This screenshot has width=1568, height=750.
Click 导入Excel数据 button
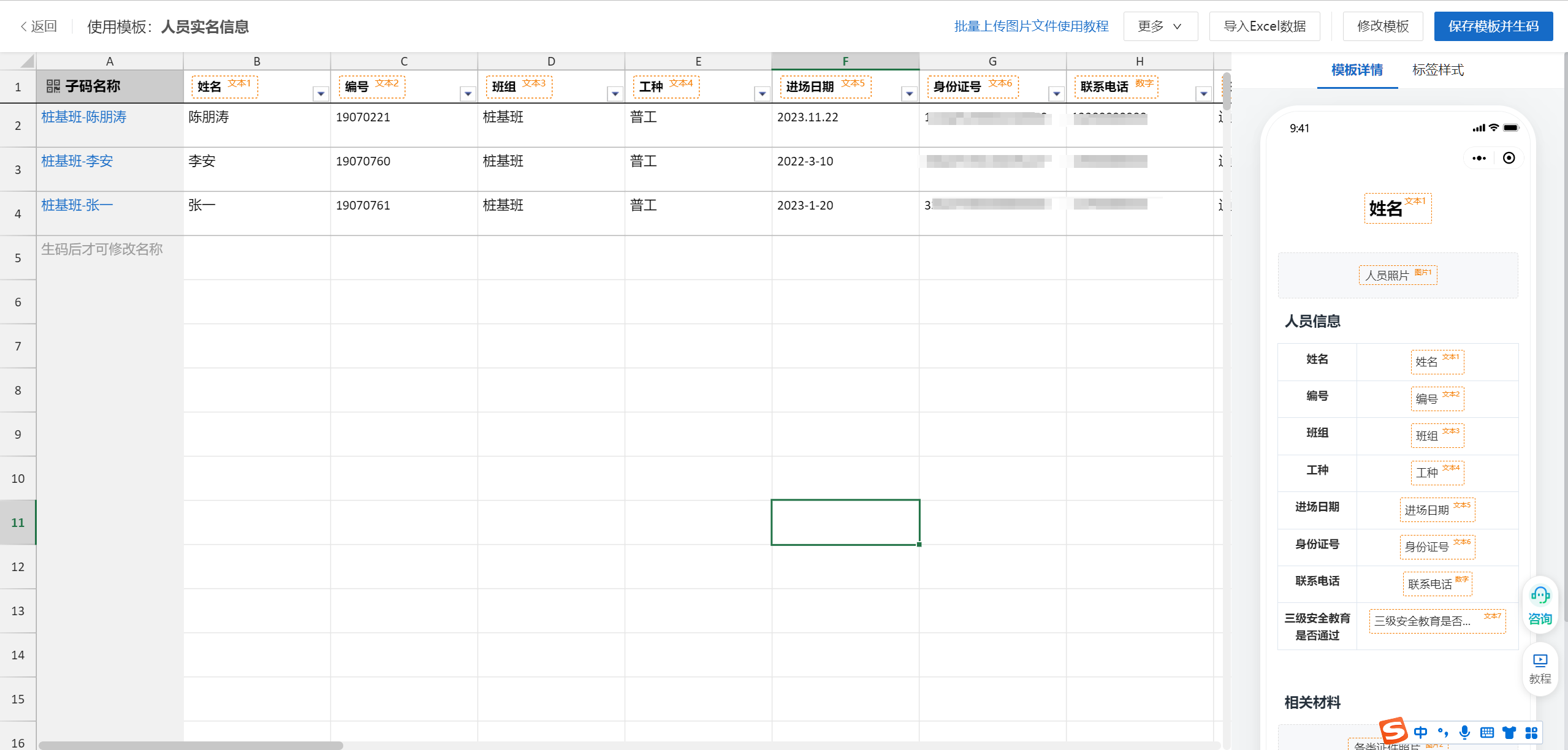pyautogui.click(x=1264, y=26)
